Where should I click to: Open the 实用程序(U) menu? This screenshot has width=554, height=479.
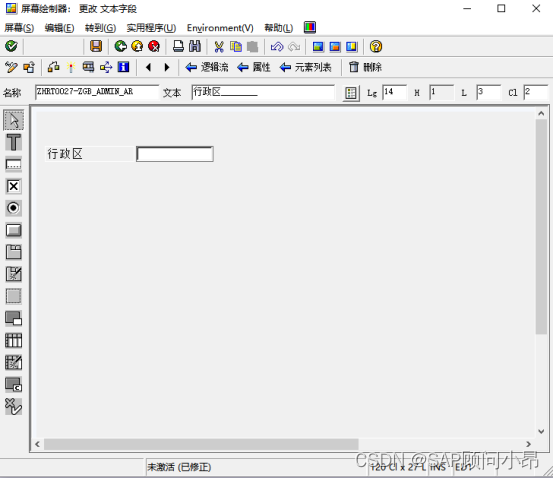pos(151,28)
